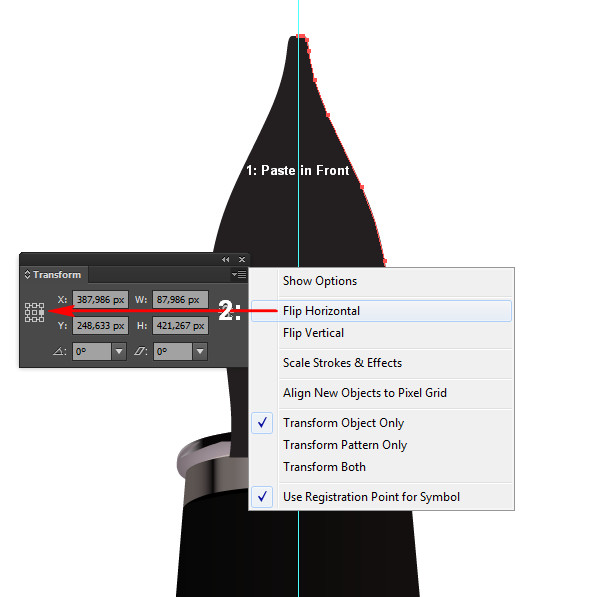
Task: Close the Transform panel with the X icon
Action: click(242, 259)
